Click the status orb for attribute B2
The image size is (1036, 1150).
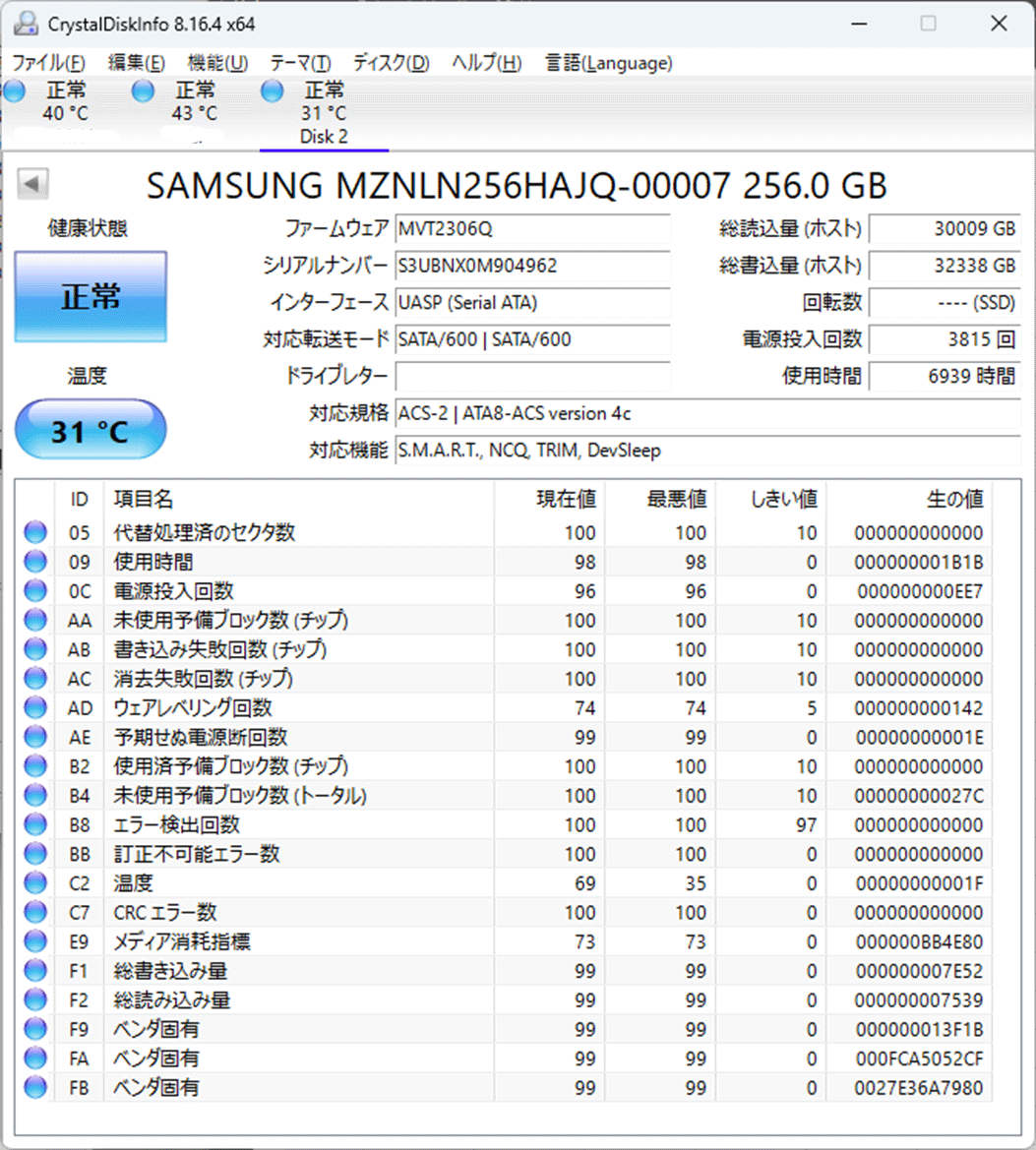35,765
